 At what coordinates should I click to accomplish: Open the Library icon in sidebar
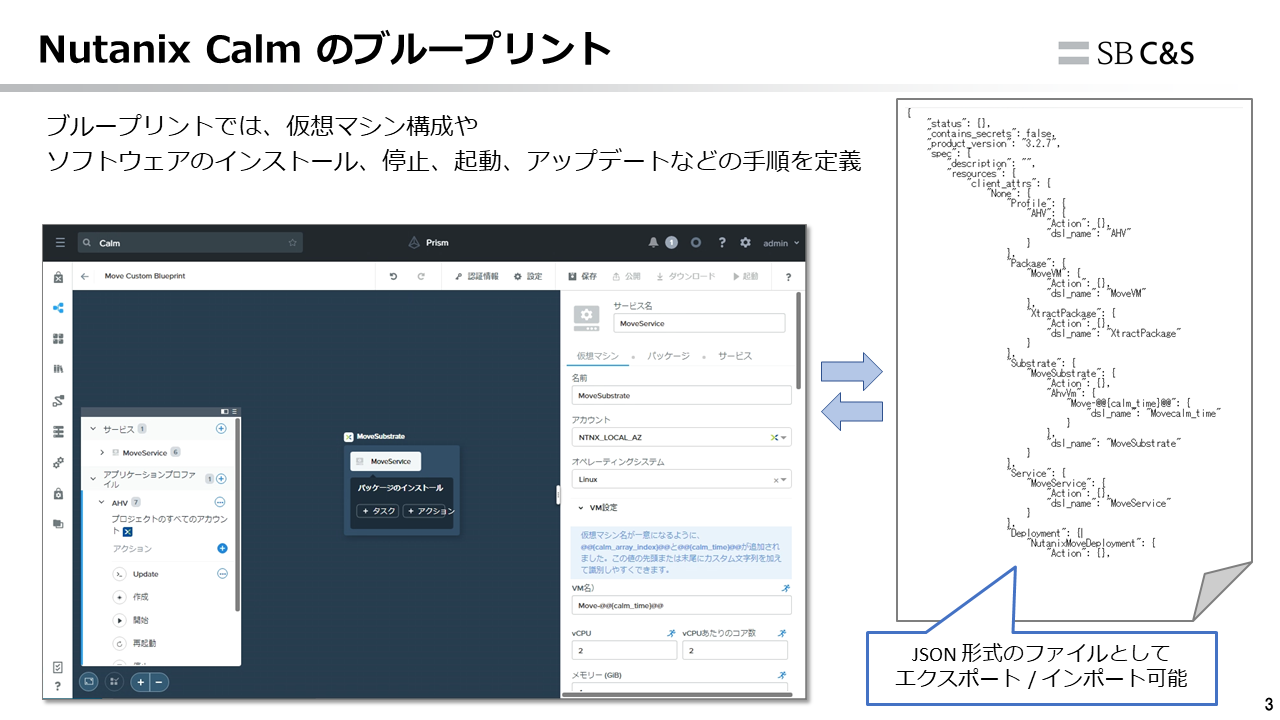[x=58, y=369]
